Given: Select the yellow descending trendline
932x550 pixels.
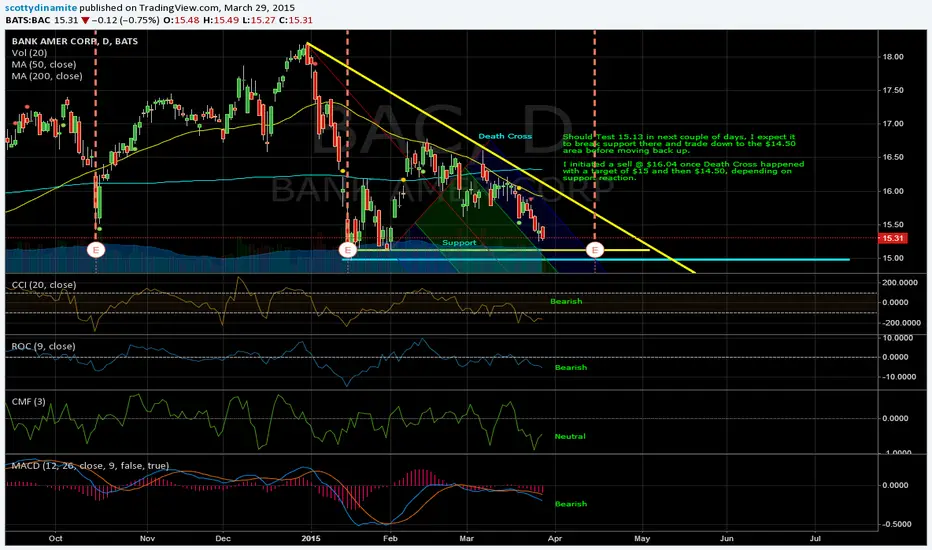Looking at the screenshot, I should 500,158.
